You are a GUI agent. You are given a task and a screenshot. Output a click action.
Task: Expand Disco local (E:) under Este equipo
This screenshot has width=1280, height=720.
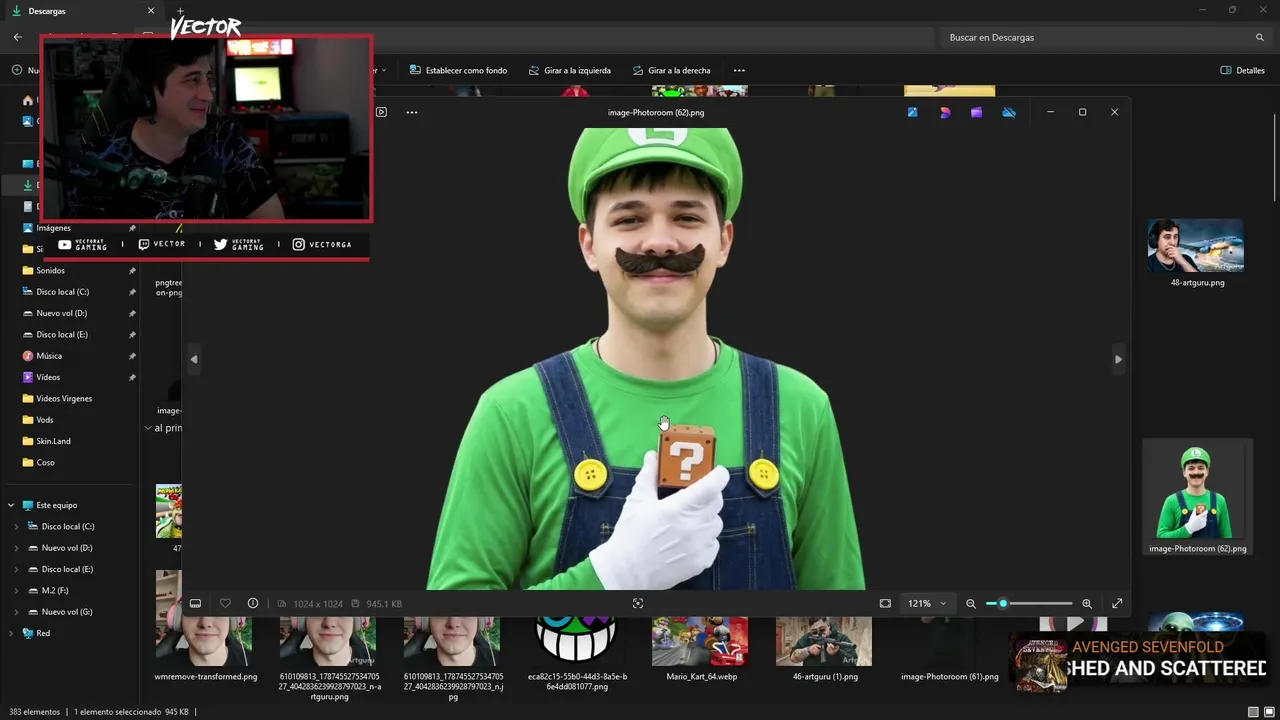pyautogui.click(x=16, y=569)
